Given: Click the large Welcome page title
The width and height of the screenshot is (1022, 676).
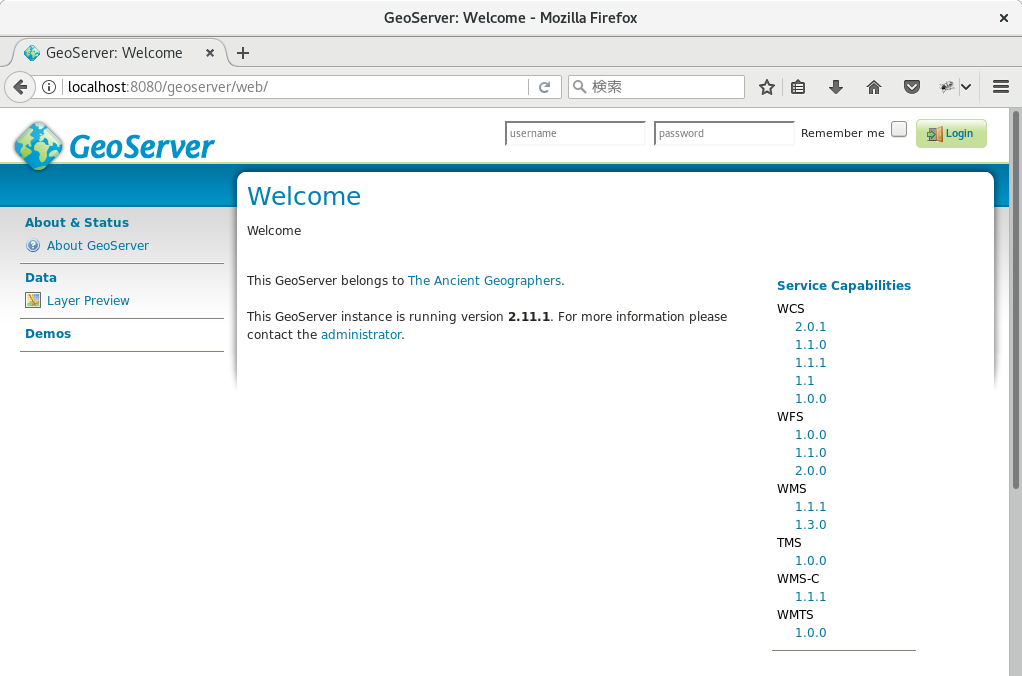Looking at the screenshot, I should pyautogui.click(x=304, y=196).
